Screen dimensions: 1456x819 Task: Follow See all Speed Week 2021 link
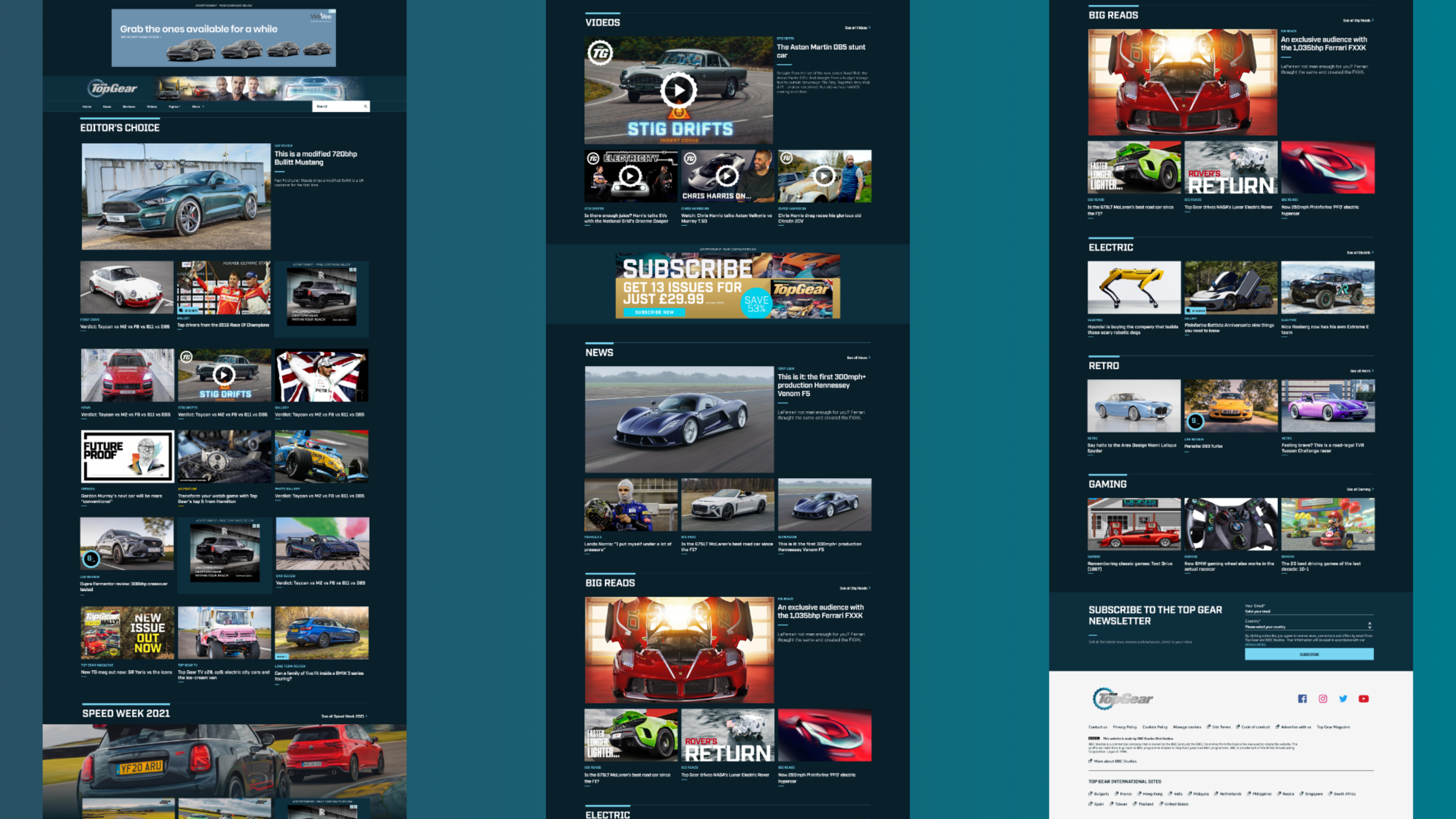pos(345,716)
